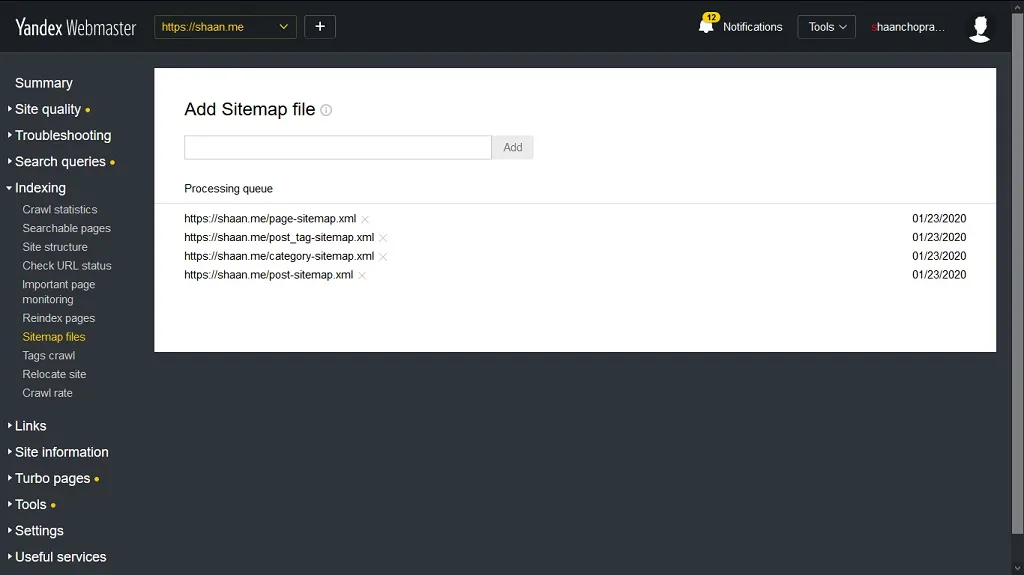Image resolution: width=1024 pixels, height=575 pixels.
Task: Remove post-sitemap.xml from queue
Action: point(362,275)
